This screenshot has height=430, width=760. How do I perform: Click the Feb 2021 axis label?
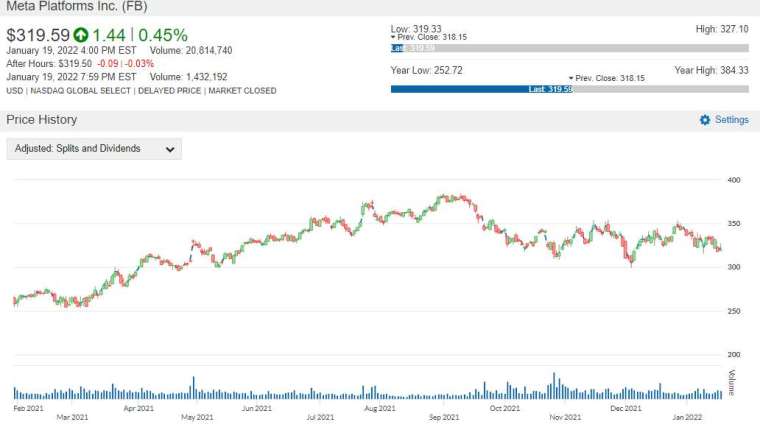tap(29, 408)
